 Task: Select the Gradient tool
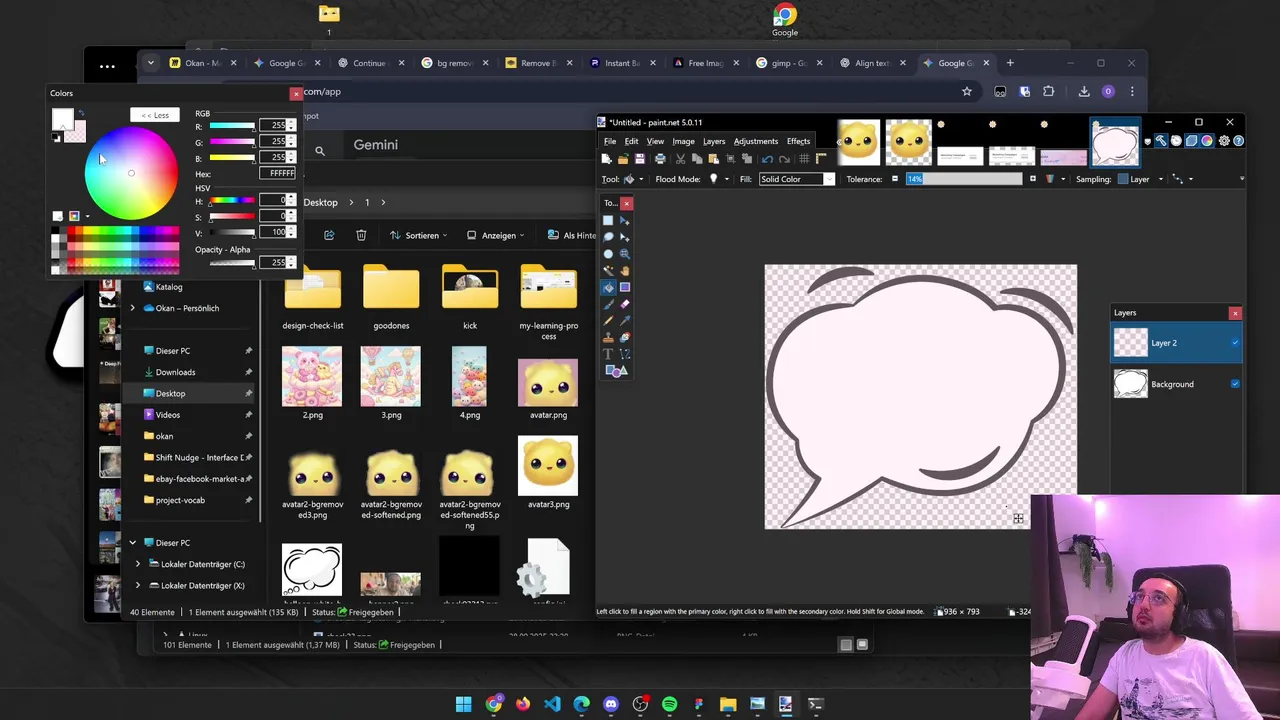(x=625, y=287)
